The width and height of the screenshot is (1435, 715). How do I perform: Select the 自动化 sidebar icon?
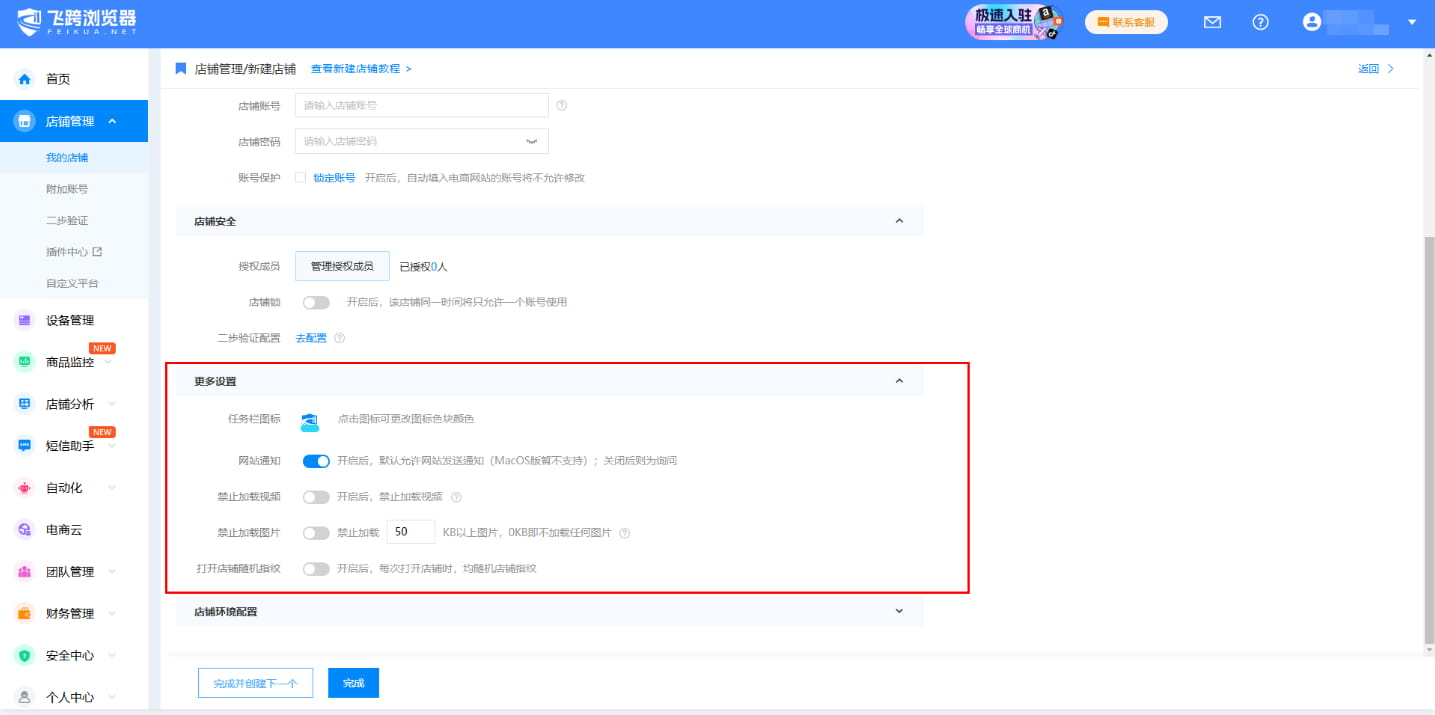(24, 487)
